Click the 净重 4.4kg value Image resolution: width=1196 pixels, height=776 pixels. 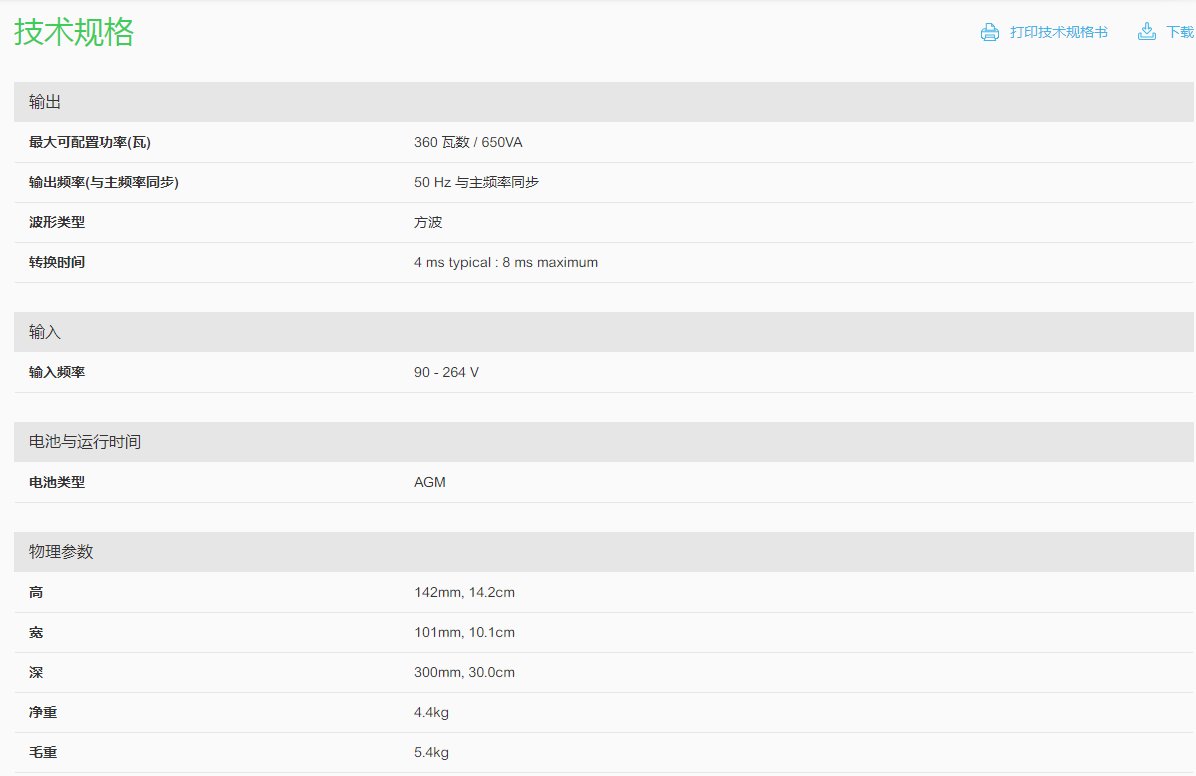pos(431,713)
